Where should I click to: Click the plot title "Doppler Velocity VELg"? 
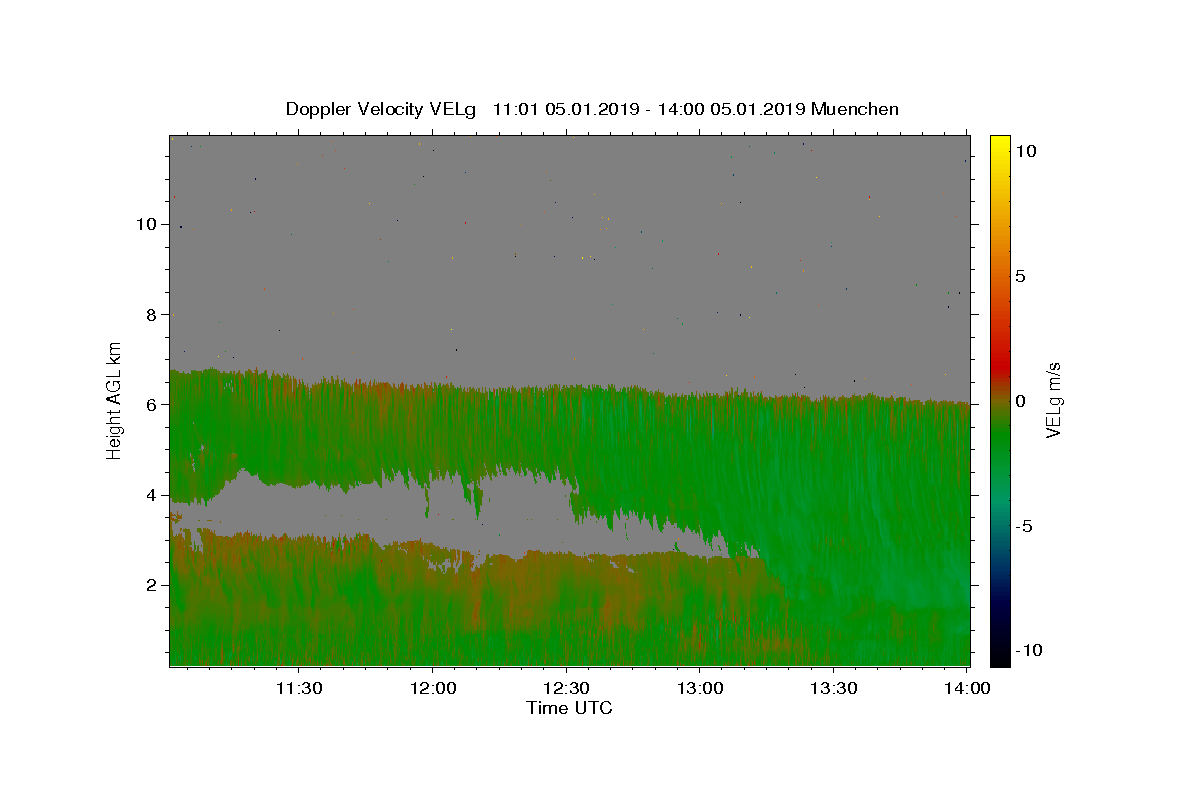tap(381, 110)
